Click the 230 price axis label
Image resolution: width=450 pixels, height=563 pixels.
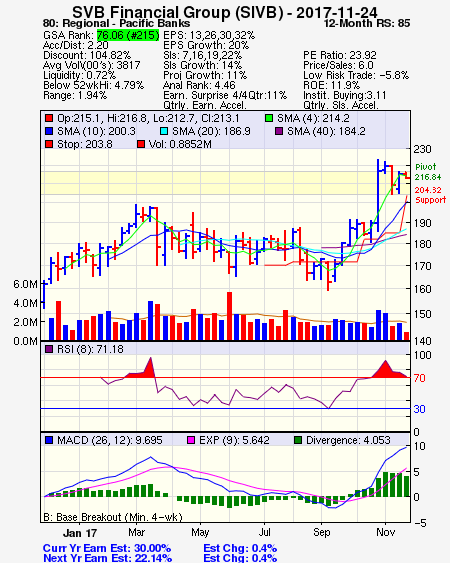click(422, 149)
